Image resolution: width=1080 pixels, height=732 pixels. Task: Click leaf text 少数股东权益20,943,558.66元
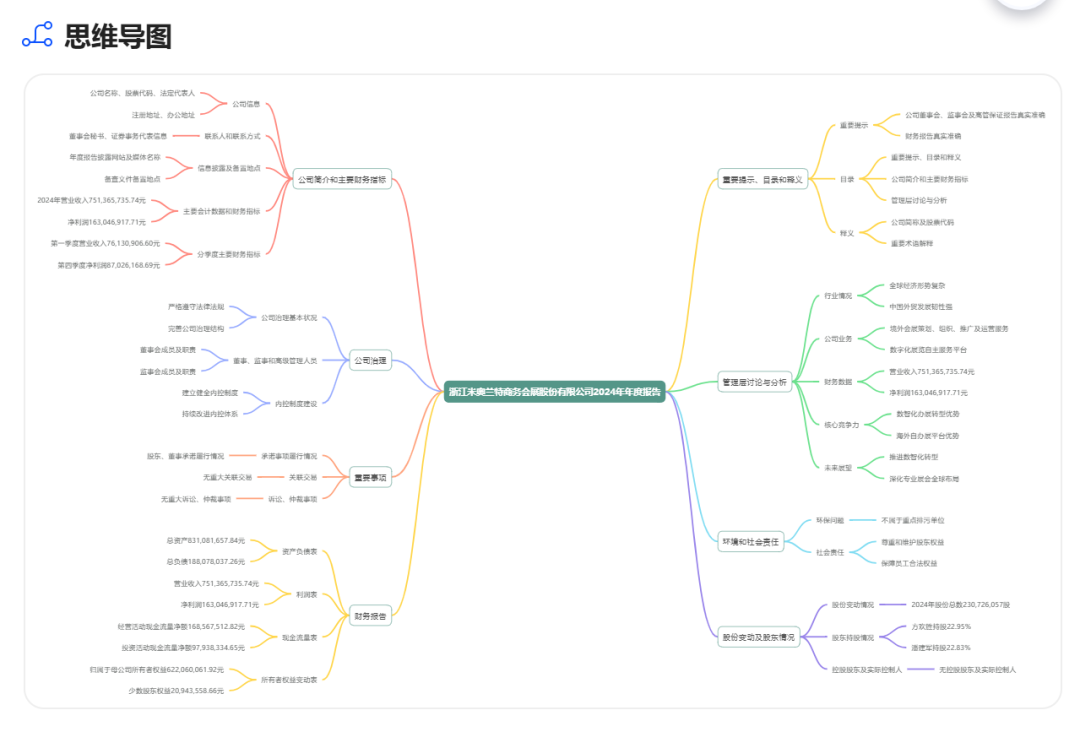click(176, 691)
